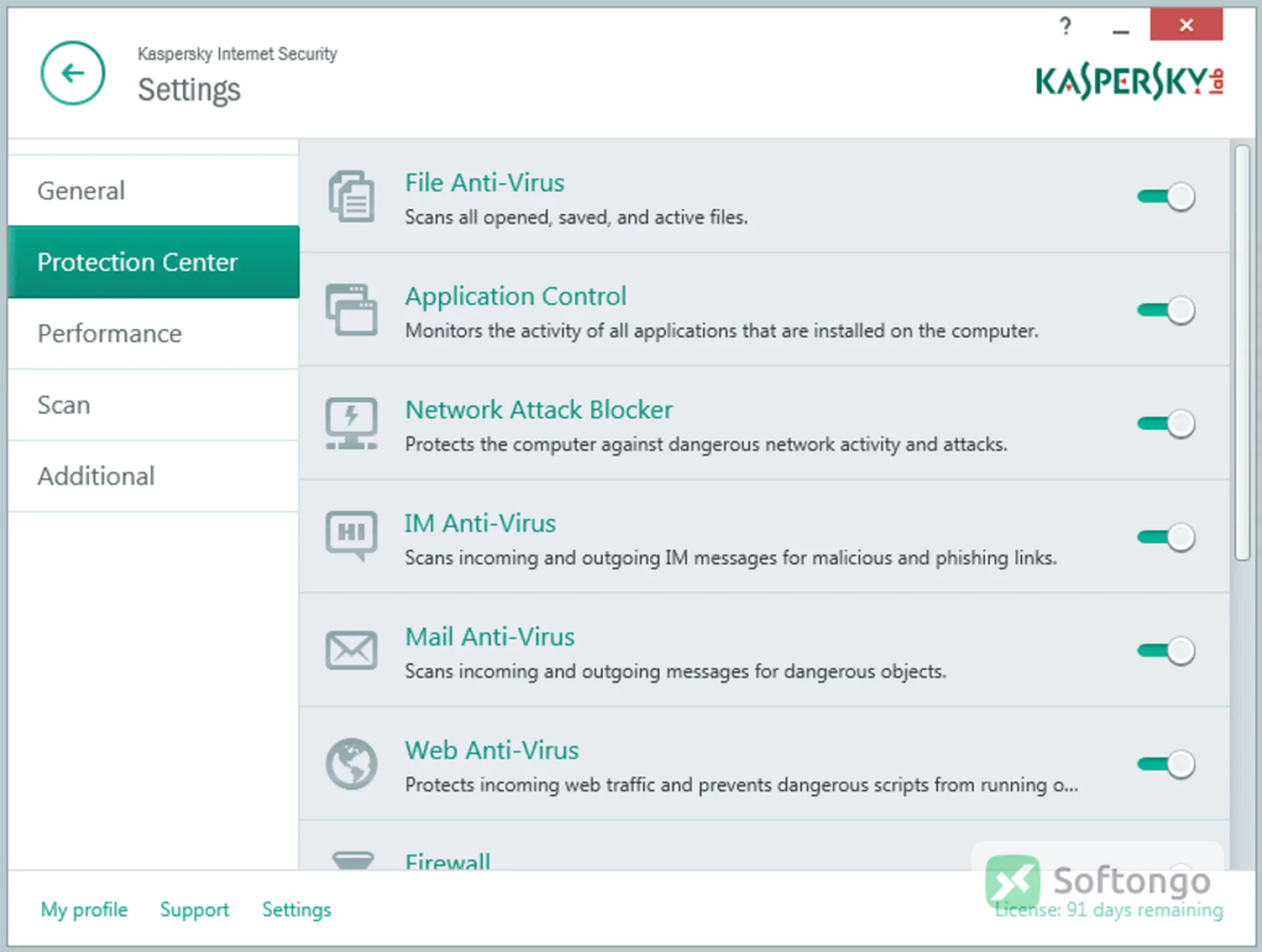Open the Support link
1262x952 pixels.
pos(195,909)
